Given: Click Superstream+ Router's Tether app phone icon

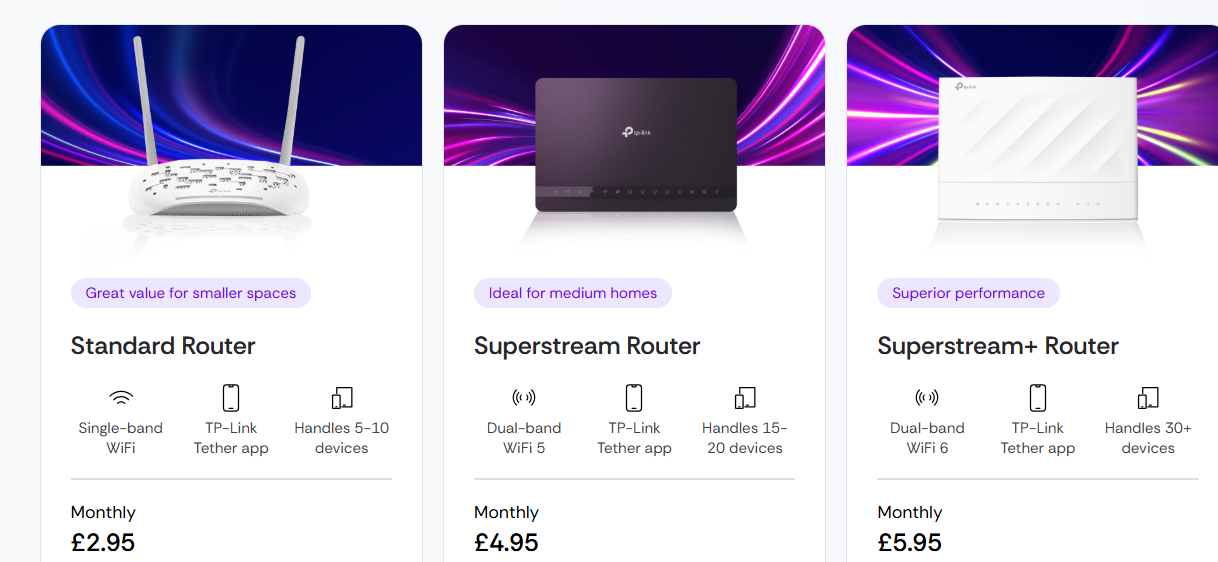Looking at the screenshot, I should point(1038,398).
